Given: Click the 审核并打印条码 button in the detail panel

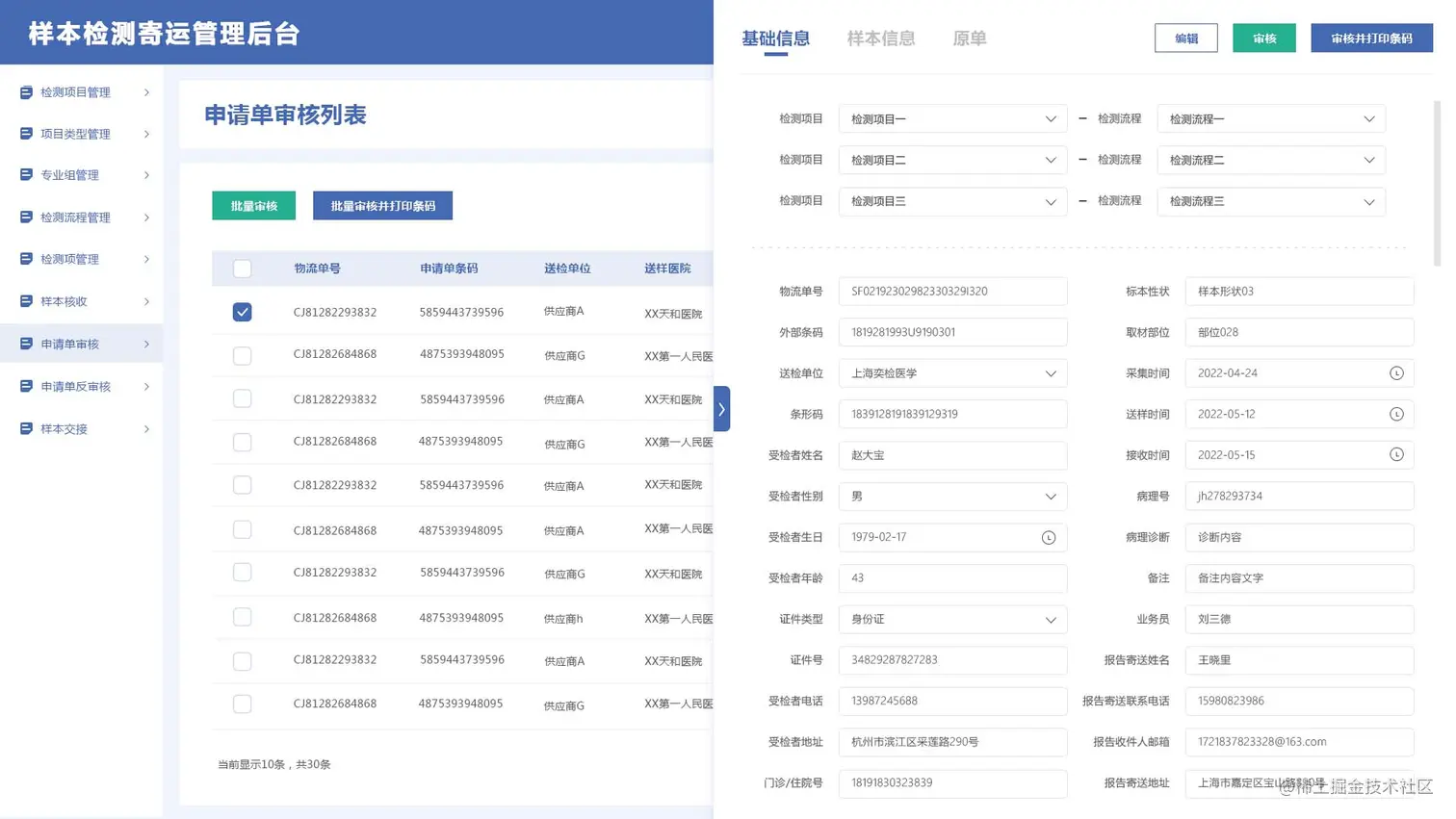Looking at the screenshot, I should (x=1371, y=38).
